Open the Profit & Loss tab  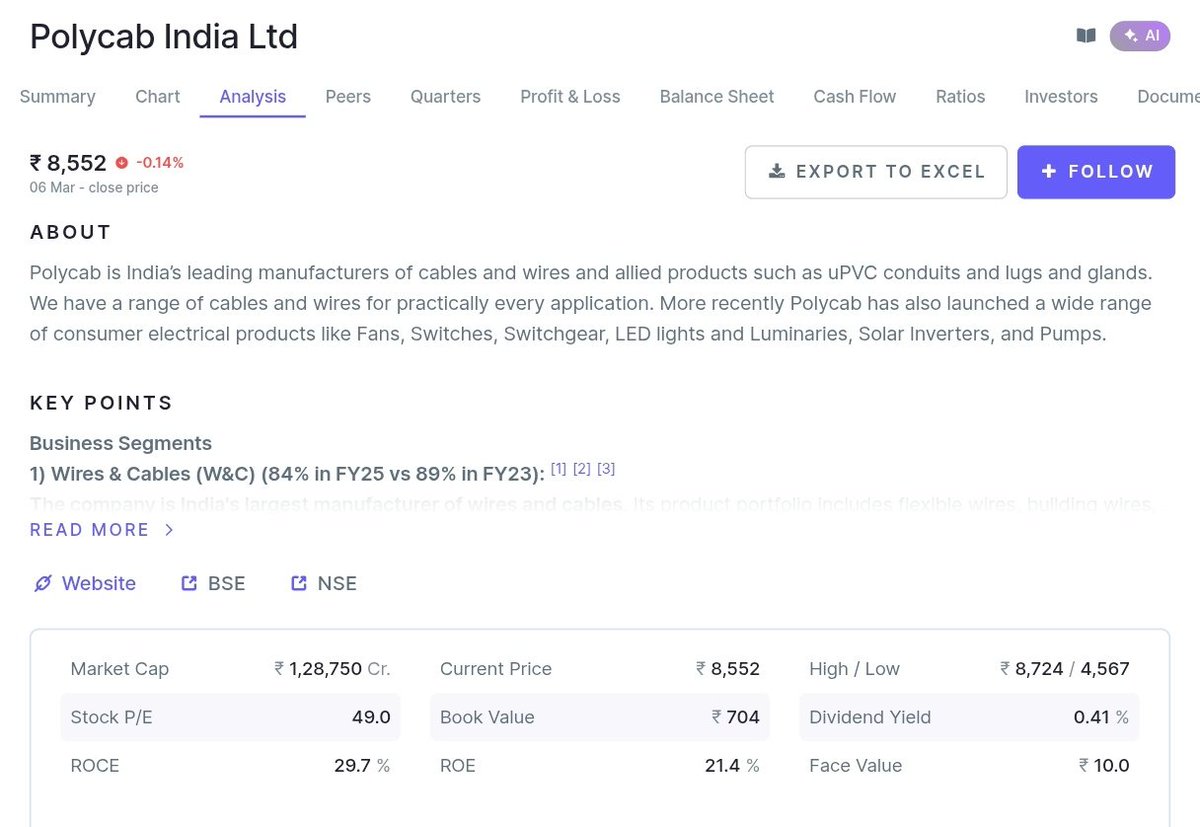[x=570, y=97]
